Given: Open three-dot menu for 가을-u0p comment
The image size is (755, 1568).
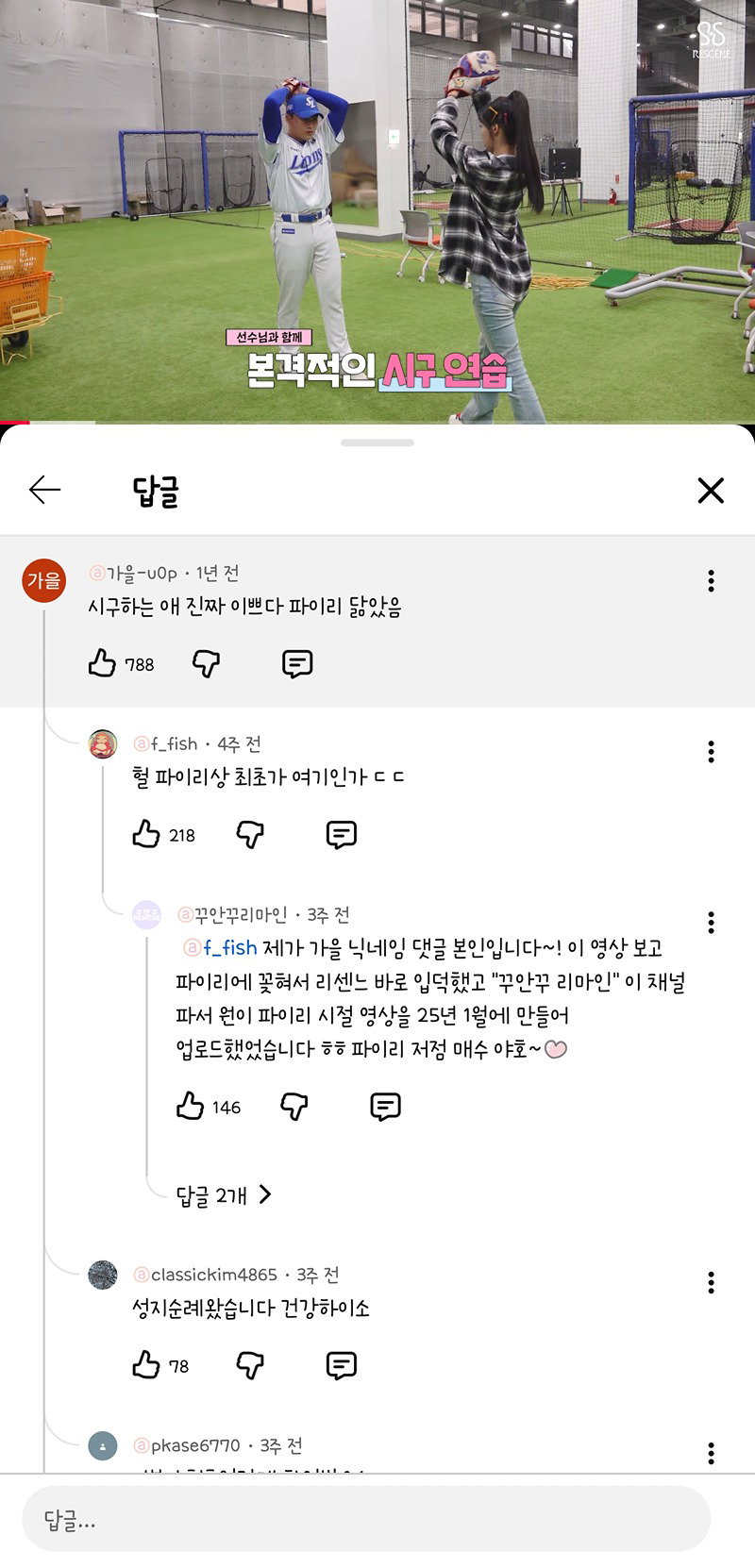Looking at the screenshot, I should pos(711,581).
